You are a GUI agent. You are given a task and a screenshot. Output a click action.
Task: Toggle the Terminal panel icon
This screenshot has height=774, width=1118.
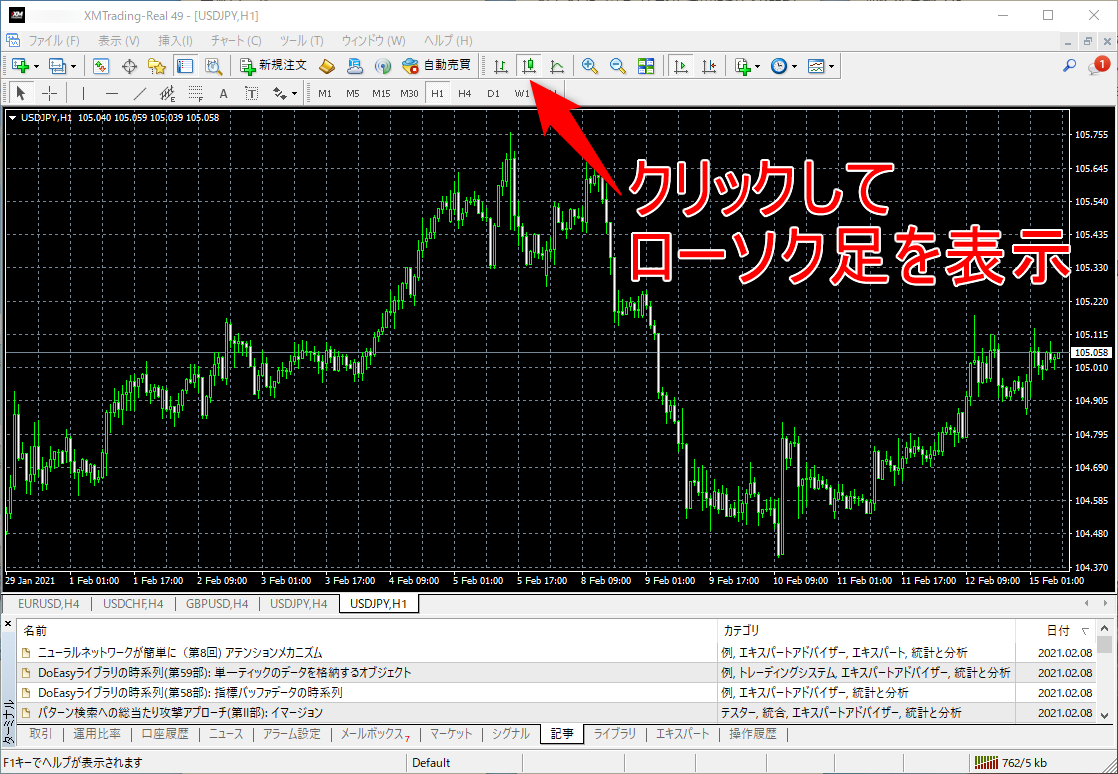click(185, 66)
